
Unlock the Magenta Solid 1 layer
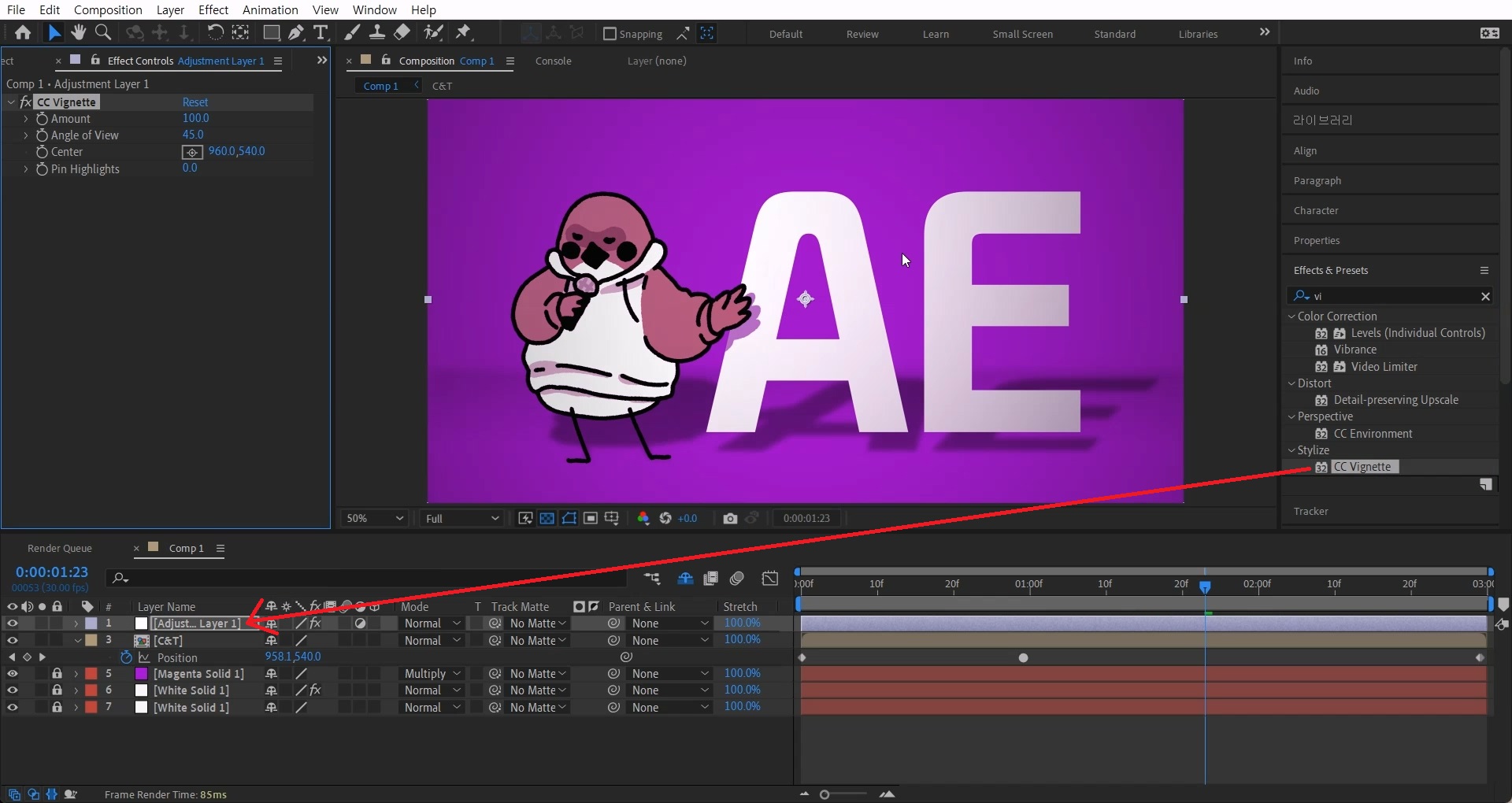57,674
